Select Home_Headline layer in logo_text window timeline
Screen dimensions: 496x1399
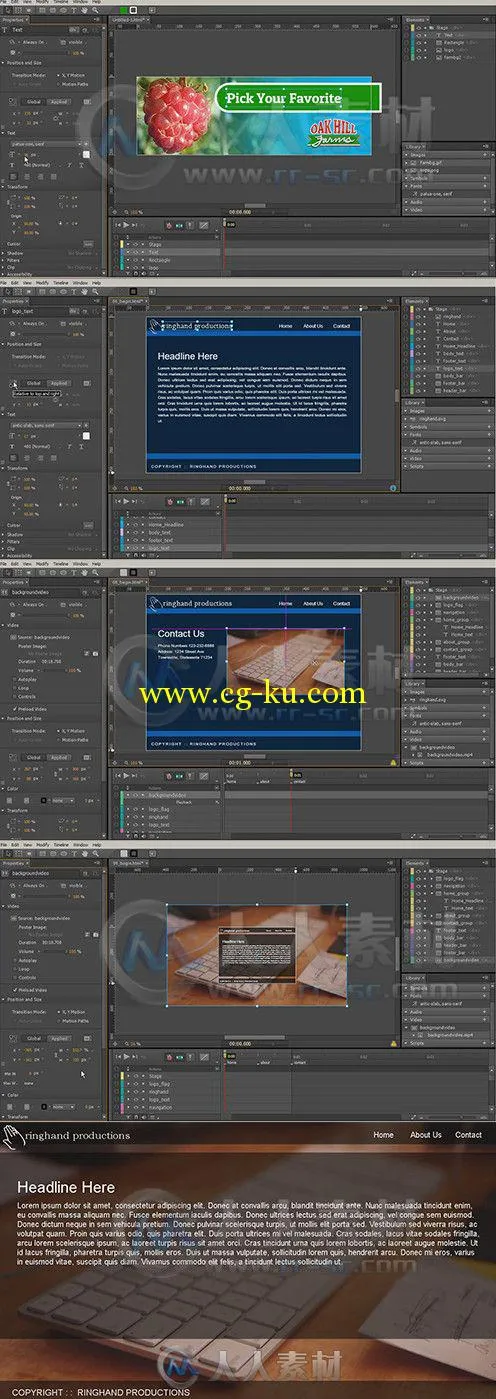pyautogui.click(x=166, y=525)
